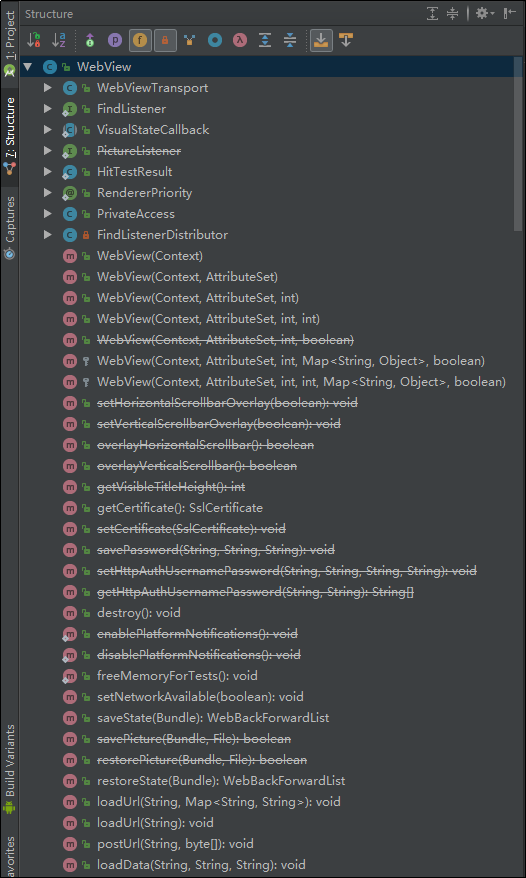Open the Build Variants side tab
Image resolution: width=526 pixels, height=878 pixels.
tap(10, 770)
